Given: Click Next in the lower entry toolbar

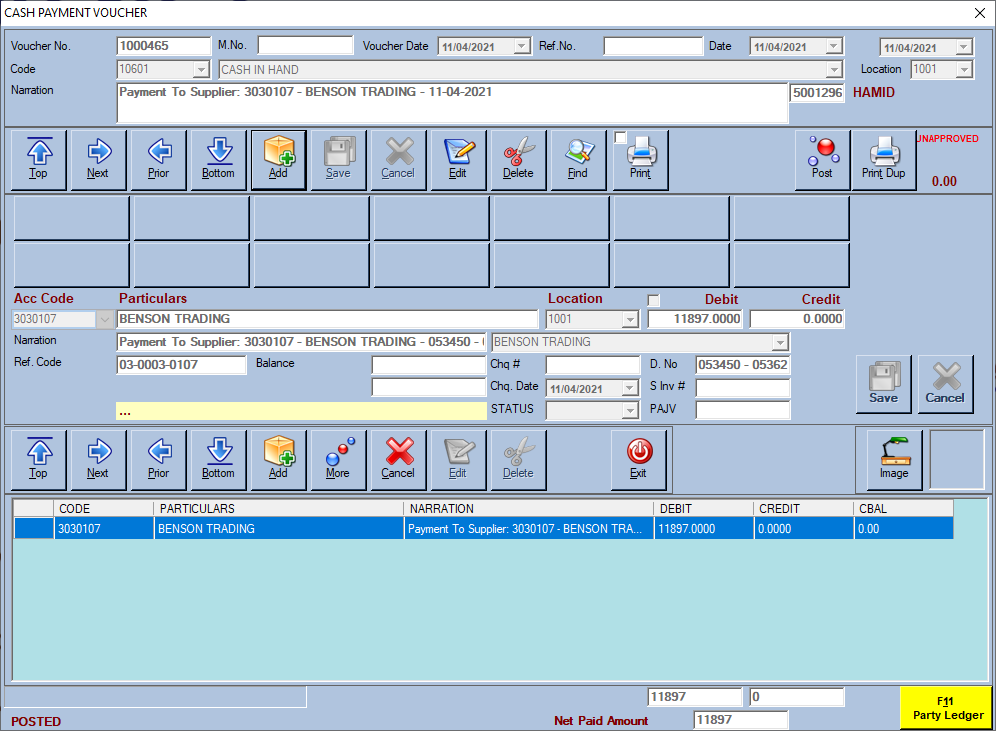Looking at the screenshot, I should 98,460.
